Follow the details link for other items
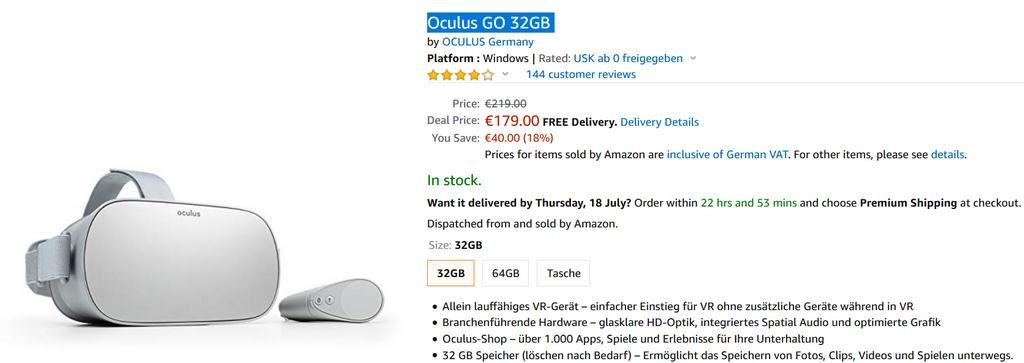Screen dimensions: 1024x363 947,155
